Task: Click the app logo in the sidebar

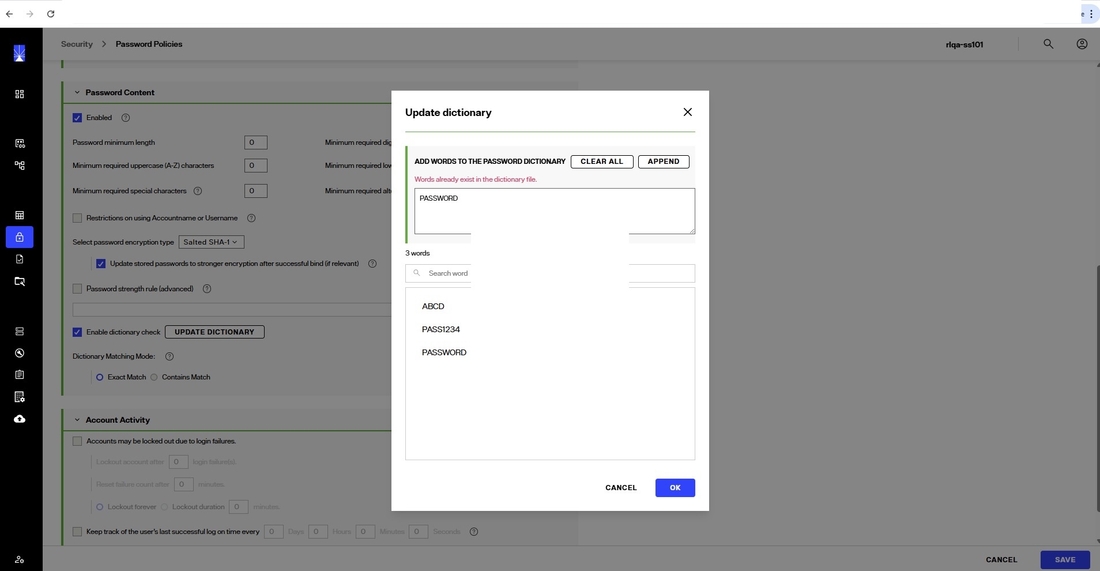Action: [20, 53]
